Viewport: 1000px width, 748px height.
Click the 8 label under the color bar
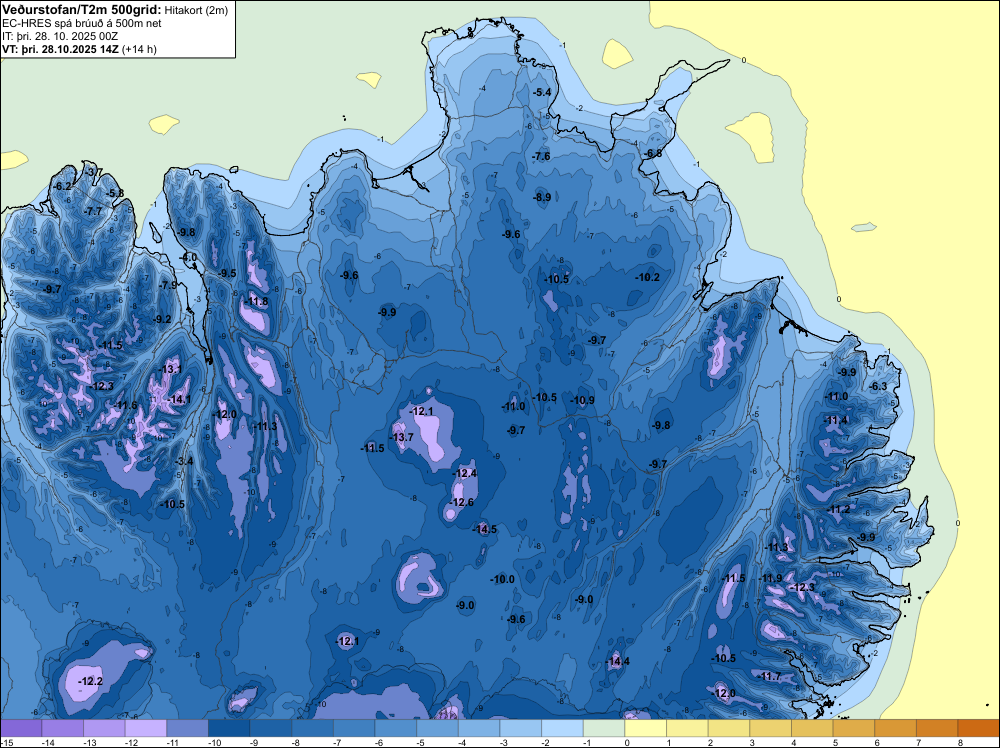point(960,742)
